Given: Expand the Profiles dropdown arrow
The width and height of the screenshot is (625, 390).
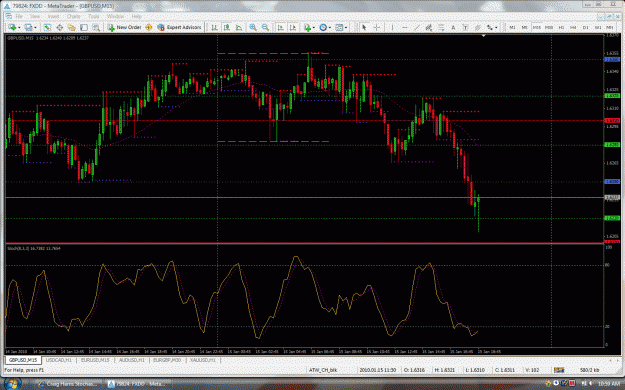Looking at the screenshot, I should (35, 28).
